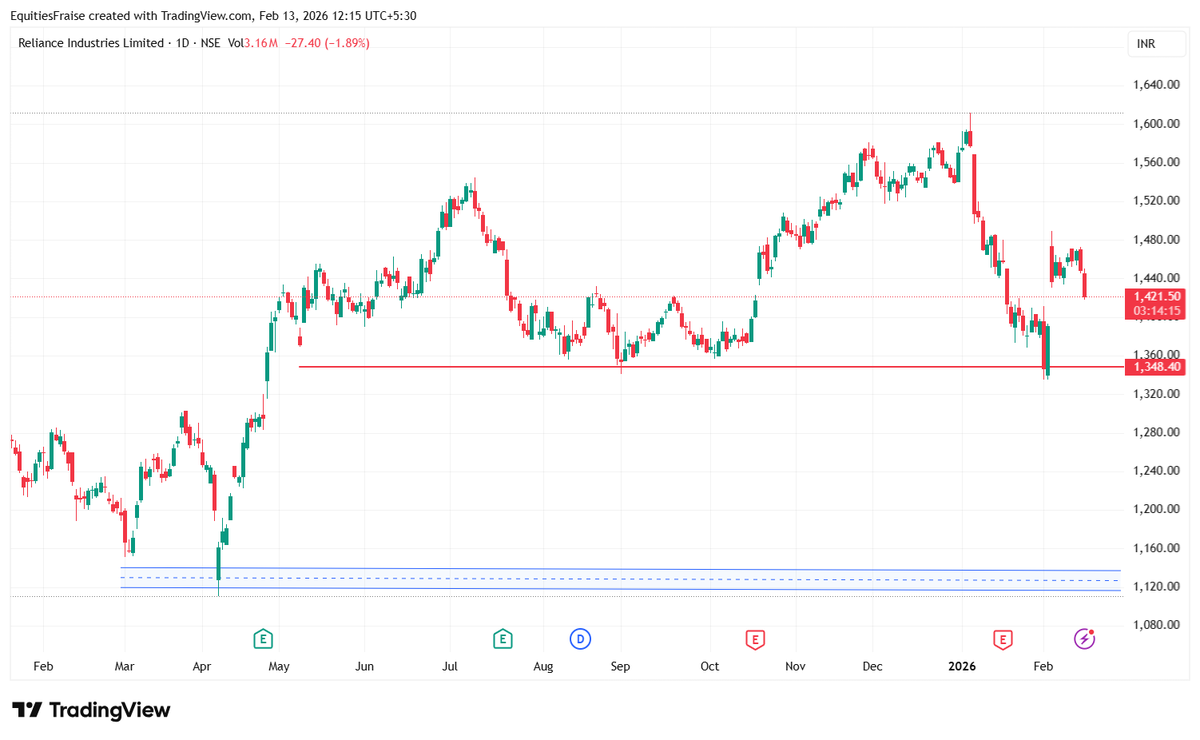The image size is (1200, 740).
Task: Click the 1,560.00 price axis label
Action: tap(1156, 162)
